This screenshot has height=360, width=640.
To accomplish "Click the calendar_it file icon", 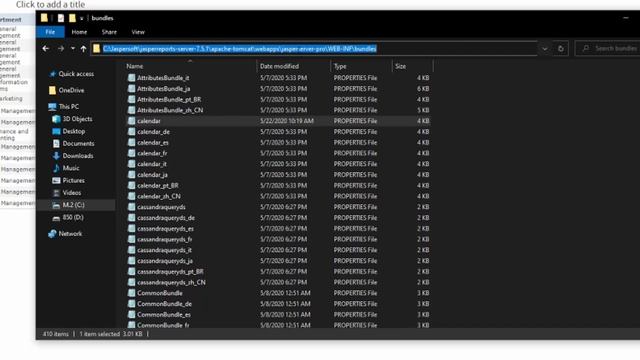I will tap(131, 164).
